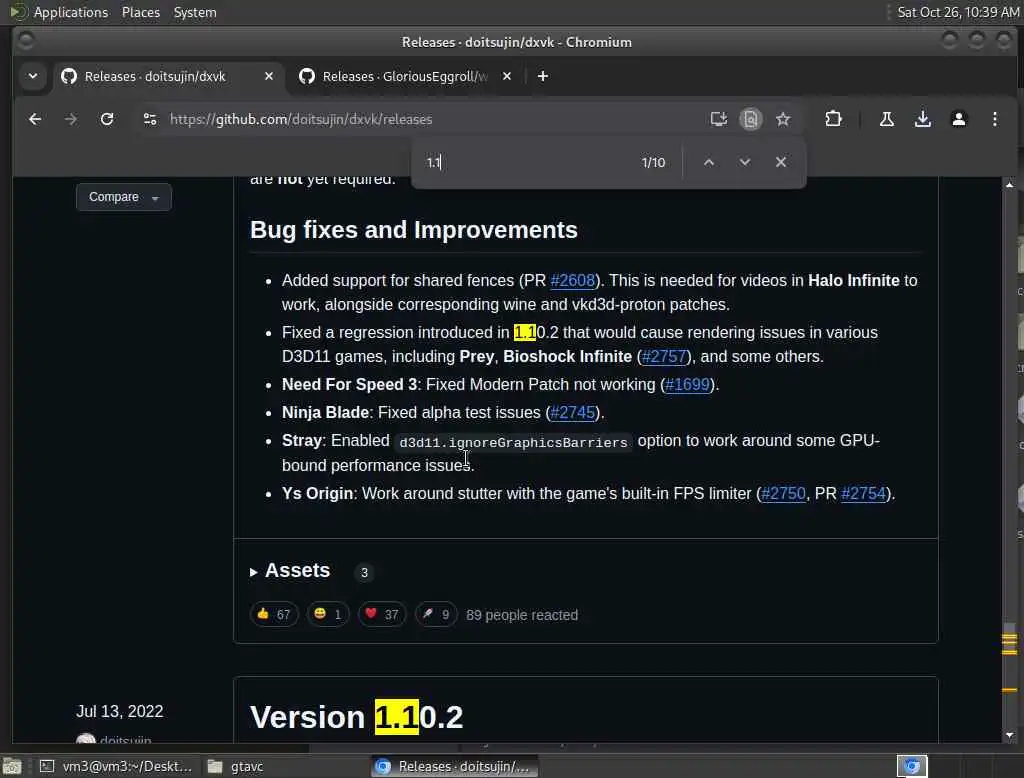
Task: Open site information icon in address bar
Action: (150, 119)
